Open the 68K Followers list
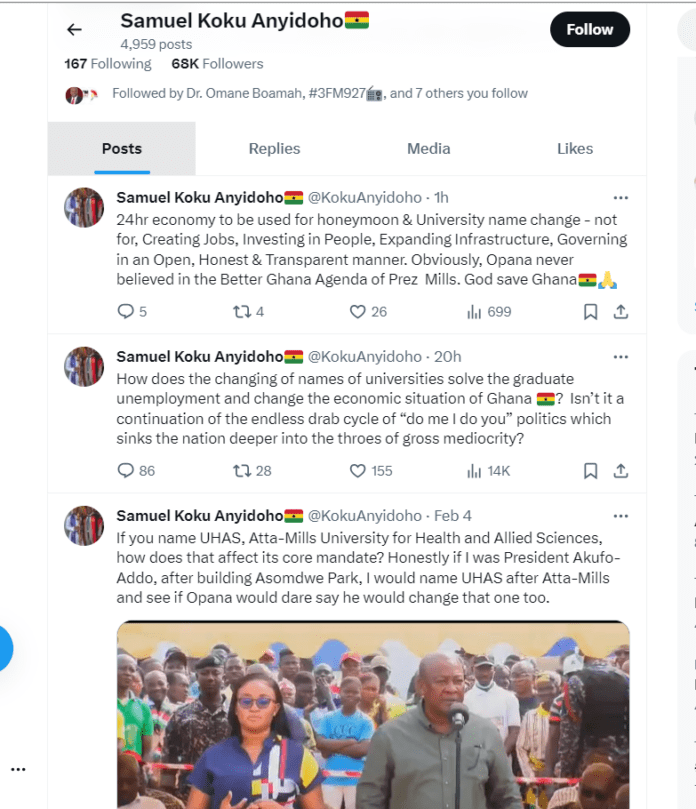Screen dimensions: 696x809 coord(217,64)
